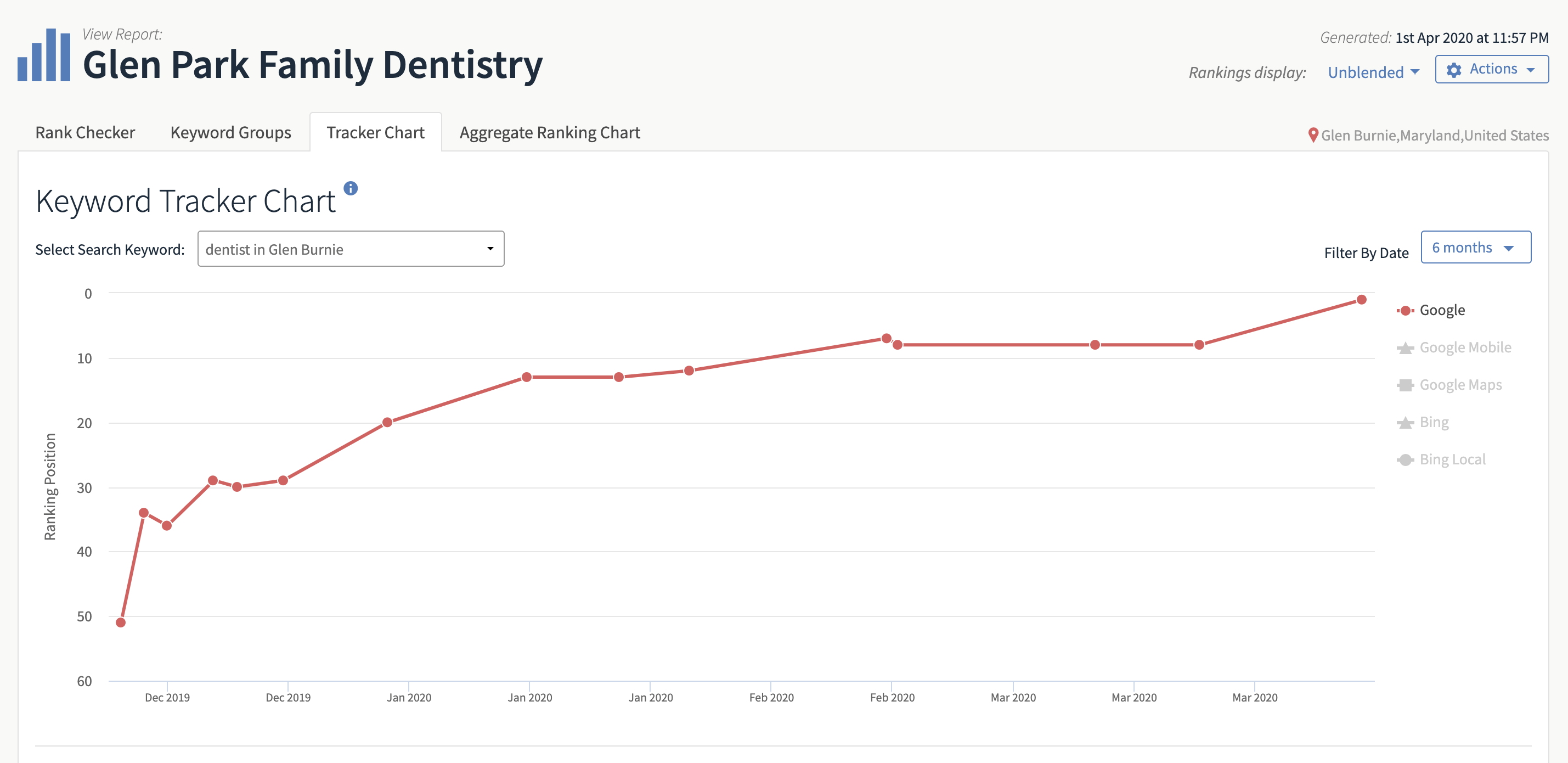Toggle the Google series legend label
Image resolution: width=1568 pixels, height=763 pixels.
pos(1442,311)
